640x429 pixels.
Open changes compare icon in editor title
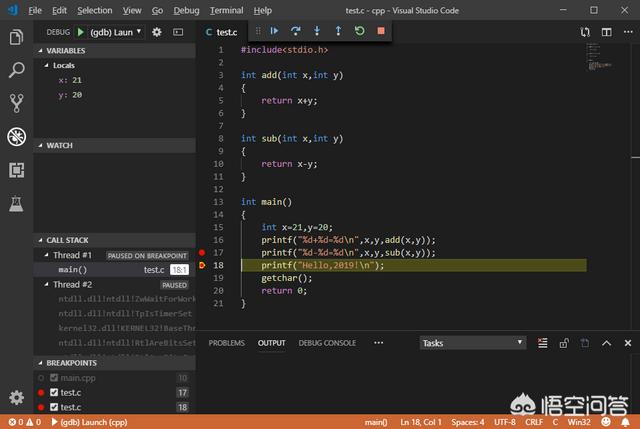(x=585, y=32)
